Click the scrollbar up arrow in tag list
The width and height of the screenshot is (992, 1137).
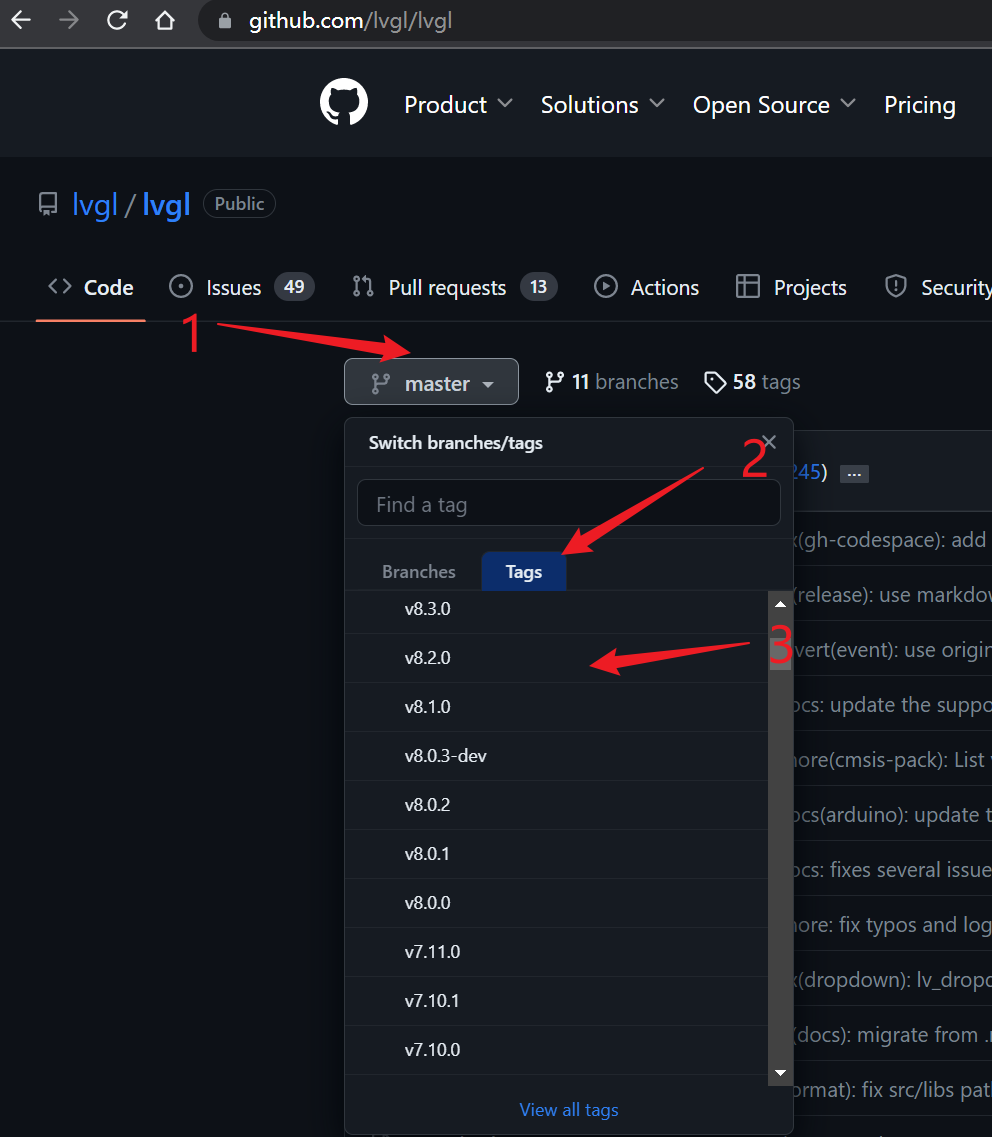pyautogui.click(x=780, y=604)
